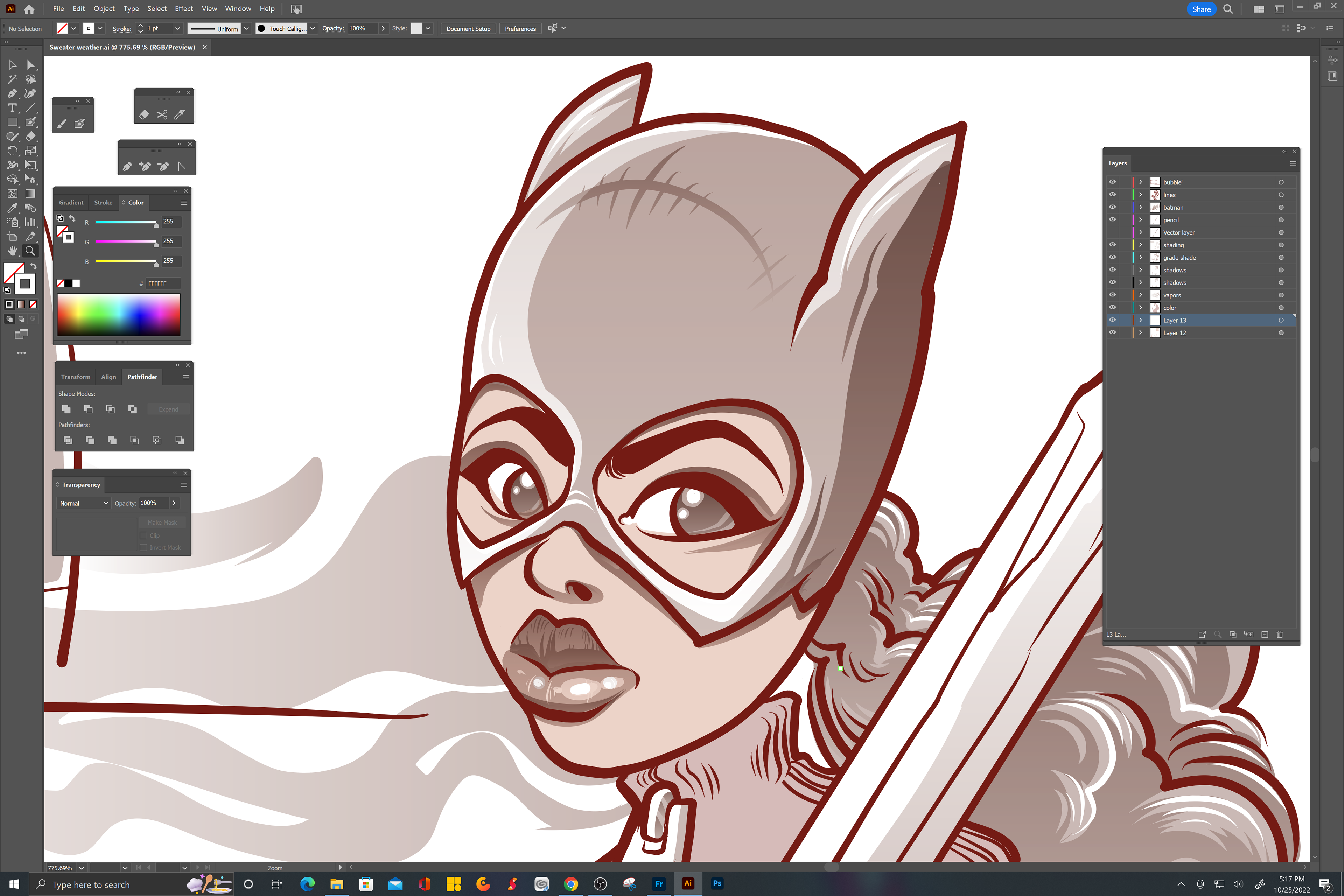Viewport: 1344px width, 896px height.
Task: Hide the grade shade layer
Action: tap(1113, 258)
